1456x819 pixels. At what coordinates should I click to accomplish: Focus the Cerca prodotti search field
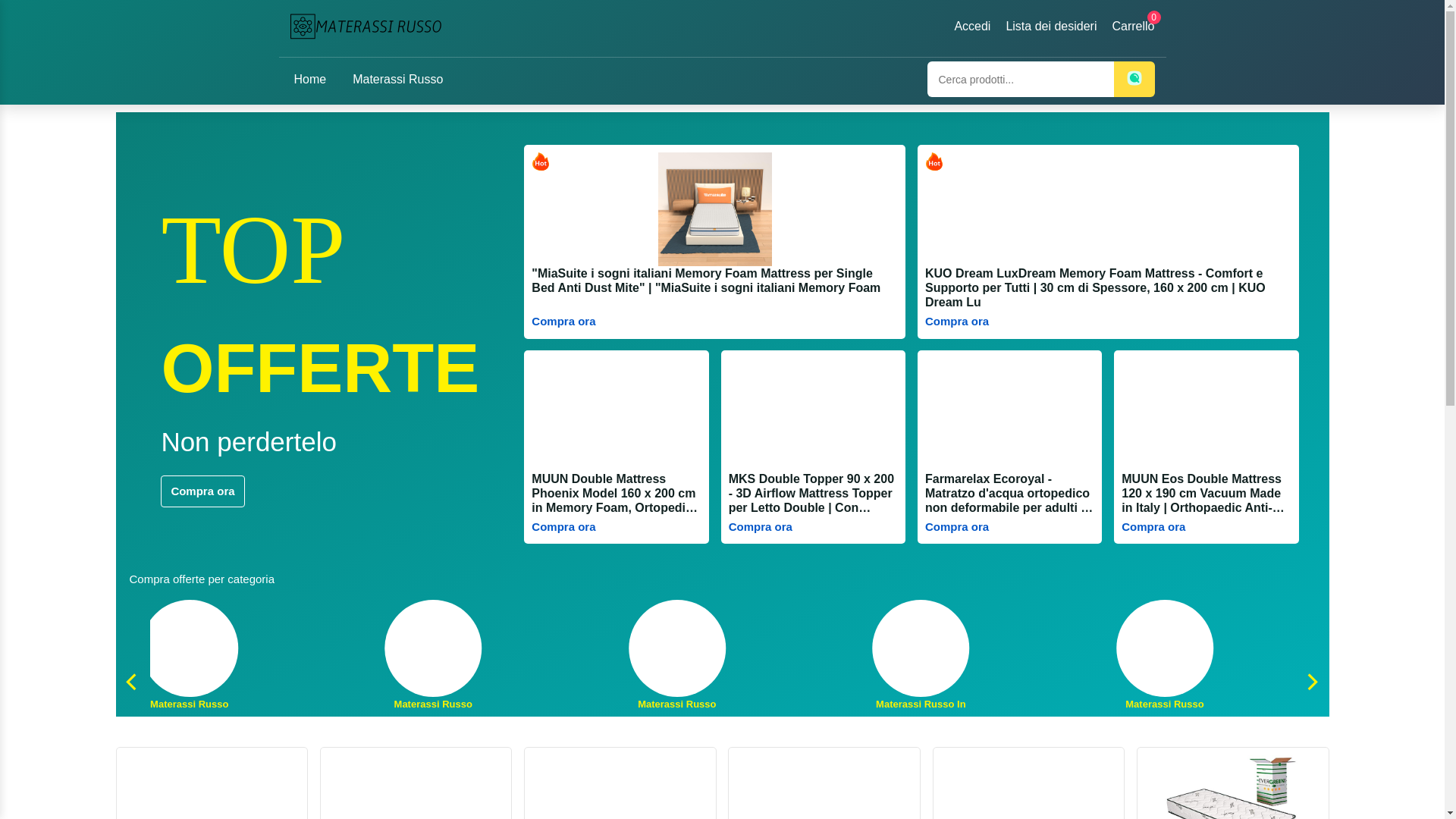coord(1020,79)
